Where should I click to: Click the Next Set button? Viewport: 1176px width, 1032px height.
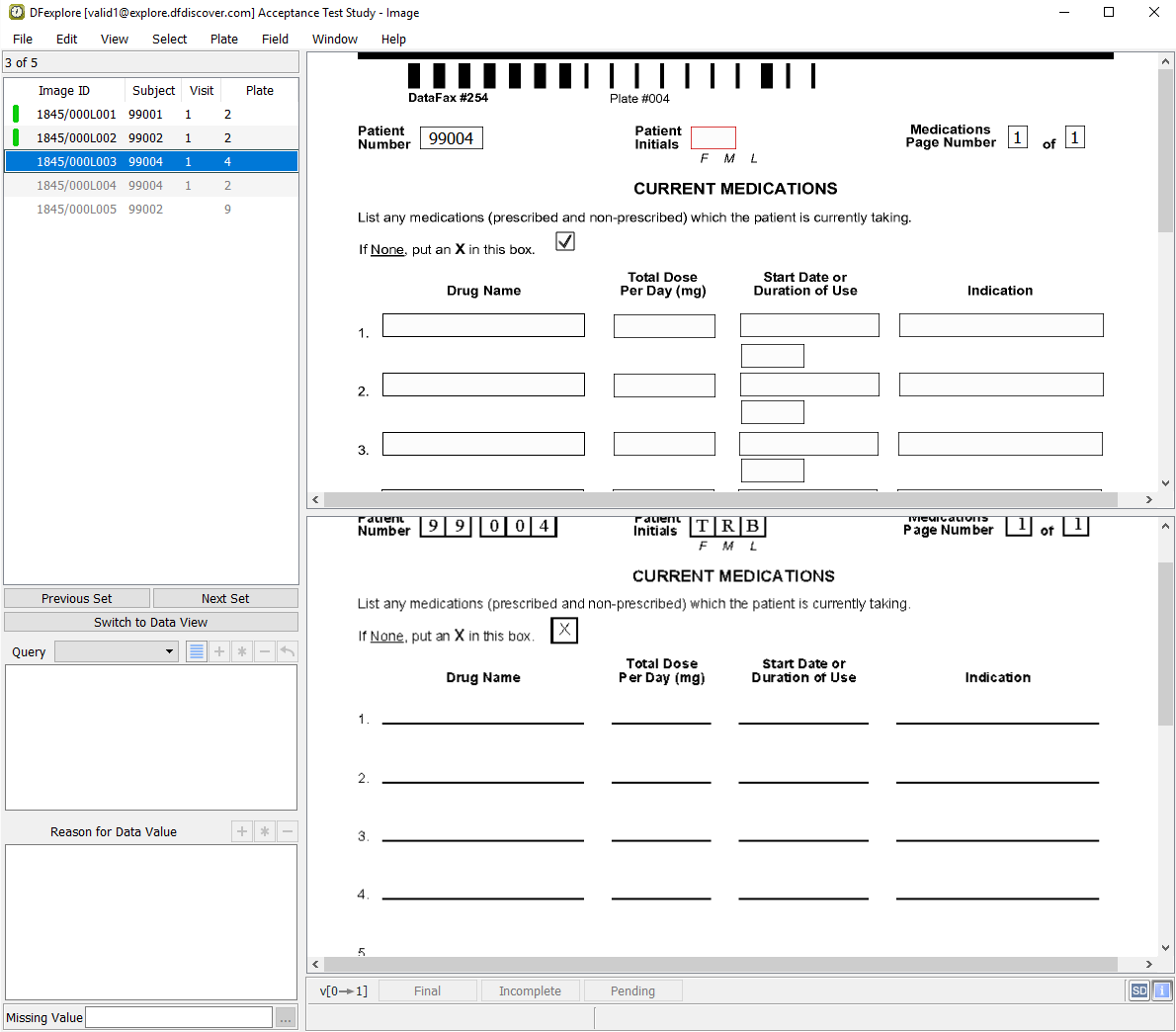225,598
